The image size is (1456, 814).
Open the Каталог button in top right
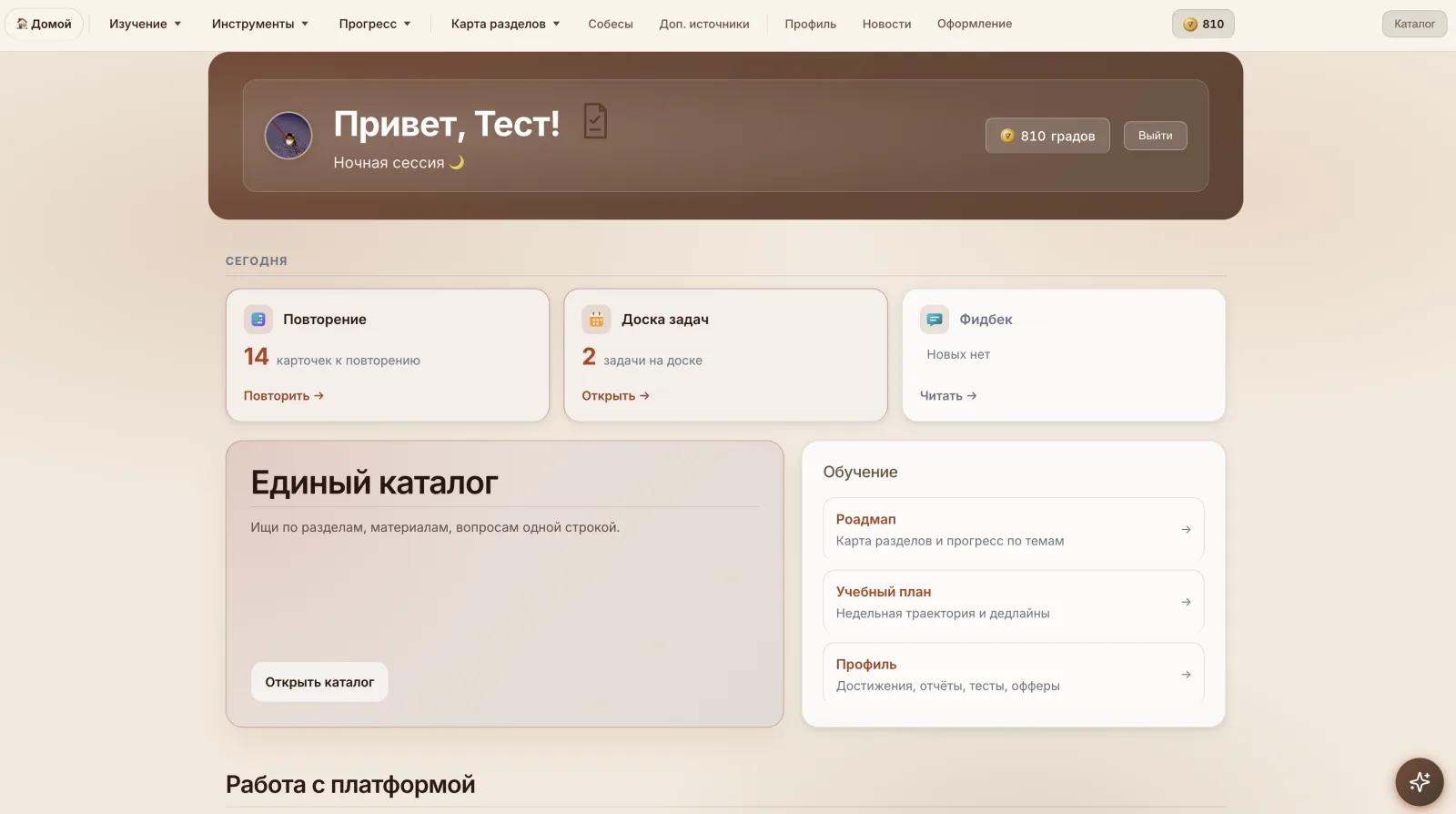coord(1414,24)
